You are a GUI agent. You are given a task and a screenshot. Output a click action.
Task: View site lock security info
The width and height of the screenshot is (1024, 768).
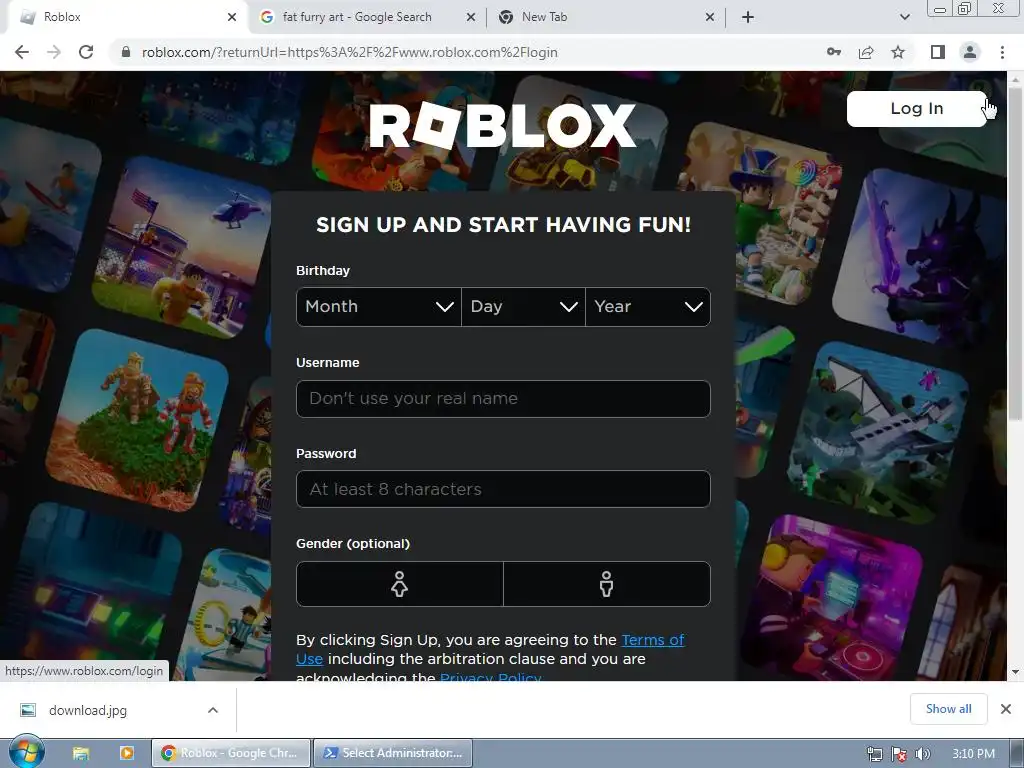click(x=126, y=52)
